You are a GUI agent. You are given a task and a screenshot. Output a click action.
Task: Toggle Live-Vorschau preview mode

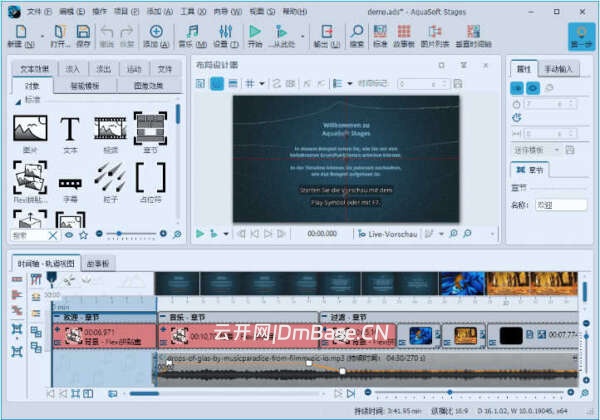tap(387, 234)
